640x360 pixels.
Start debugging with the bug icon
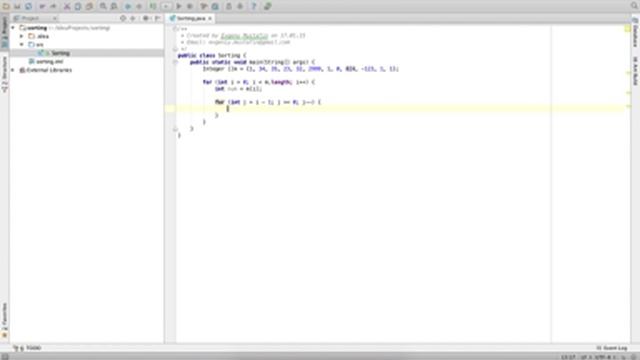tap(190, 6)
